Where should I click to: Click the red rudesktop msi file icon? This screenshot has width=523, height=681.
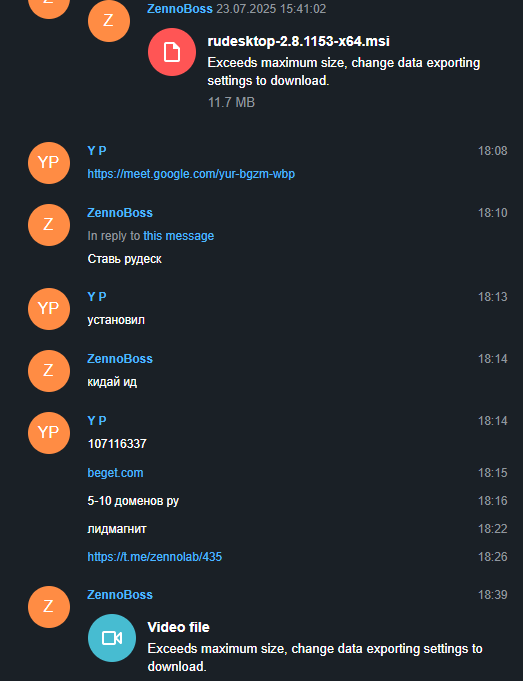click(172, 52)
